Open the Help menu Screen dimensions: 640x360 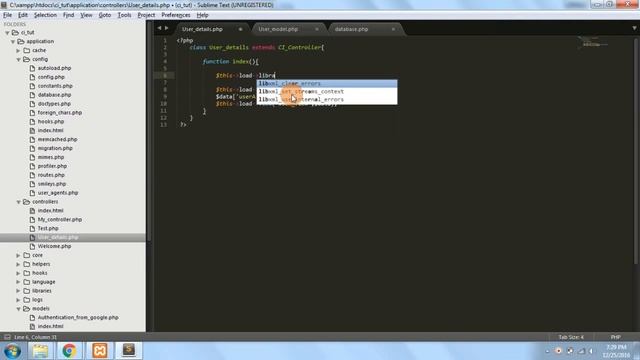[x=202, y=15]
